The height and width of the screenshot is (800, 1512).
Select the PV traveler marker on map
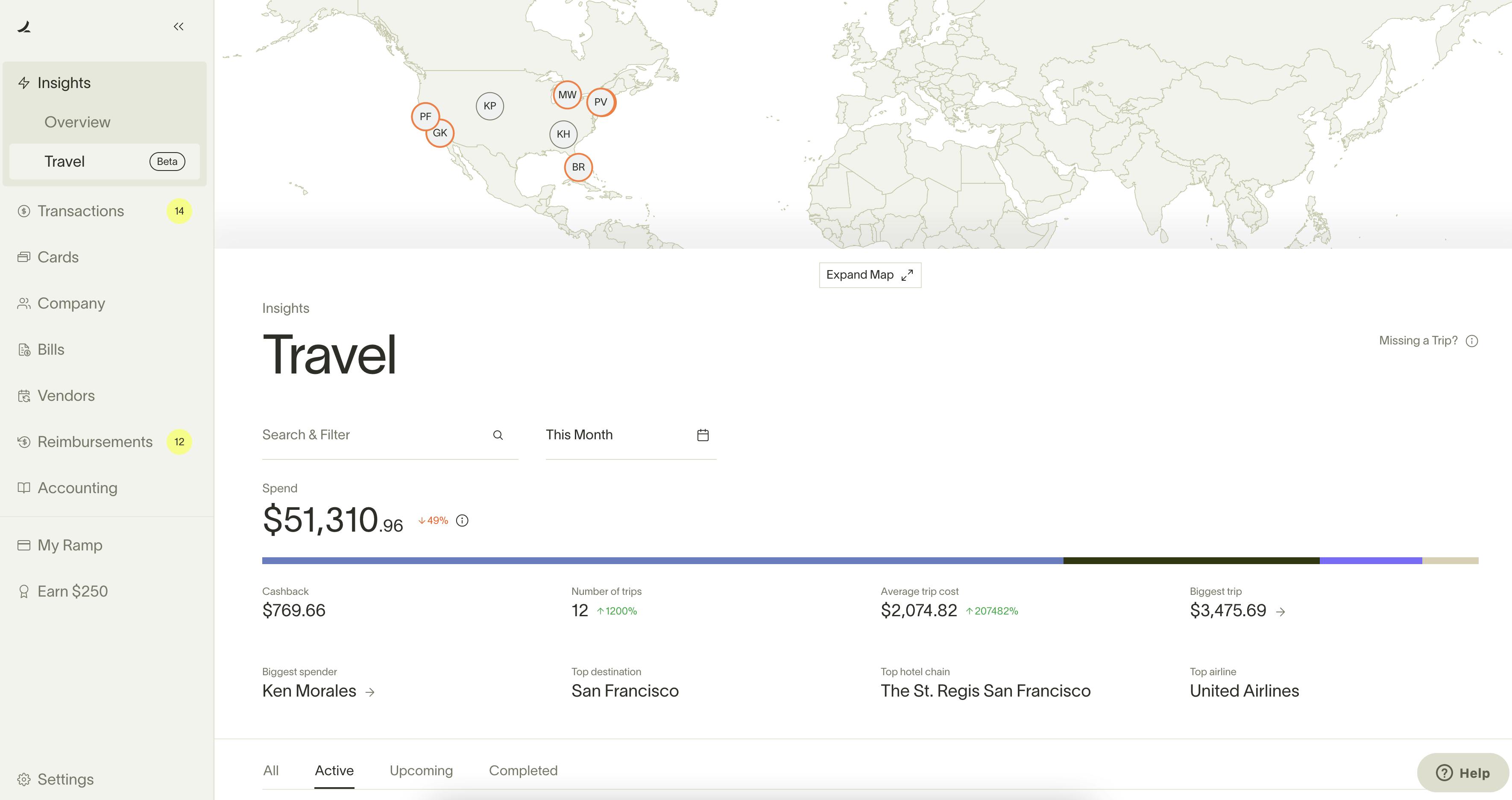[601, 102]
